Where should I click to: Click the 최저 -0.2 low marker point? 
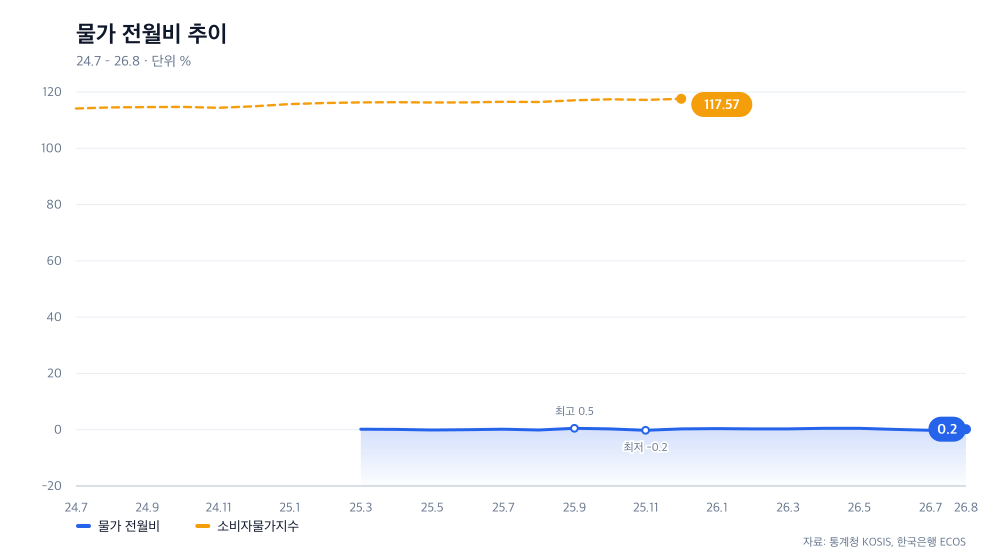pos(645,431)
